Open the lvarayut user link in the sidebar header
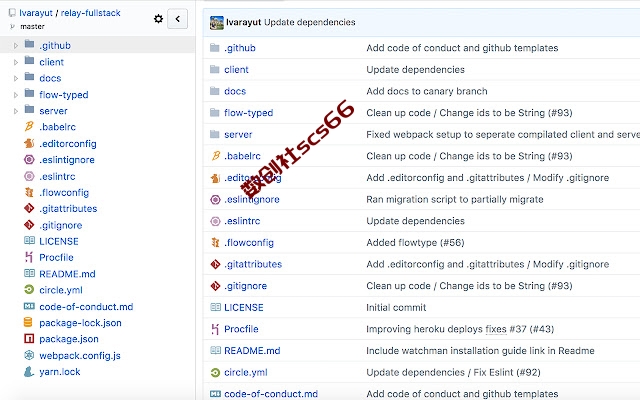640x400 pixels. click(36, 13)
